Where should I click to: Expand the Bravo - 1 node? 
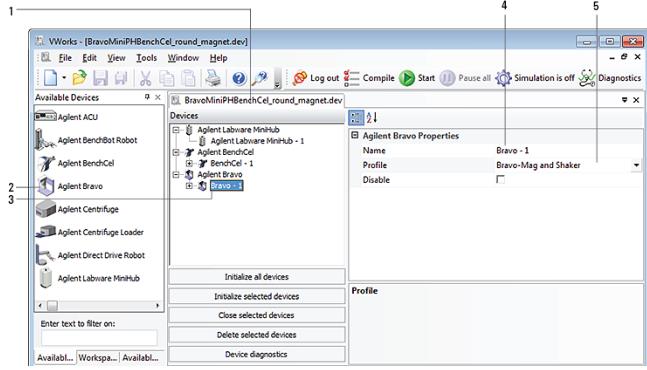pos(189,186)
